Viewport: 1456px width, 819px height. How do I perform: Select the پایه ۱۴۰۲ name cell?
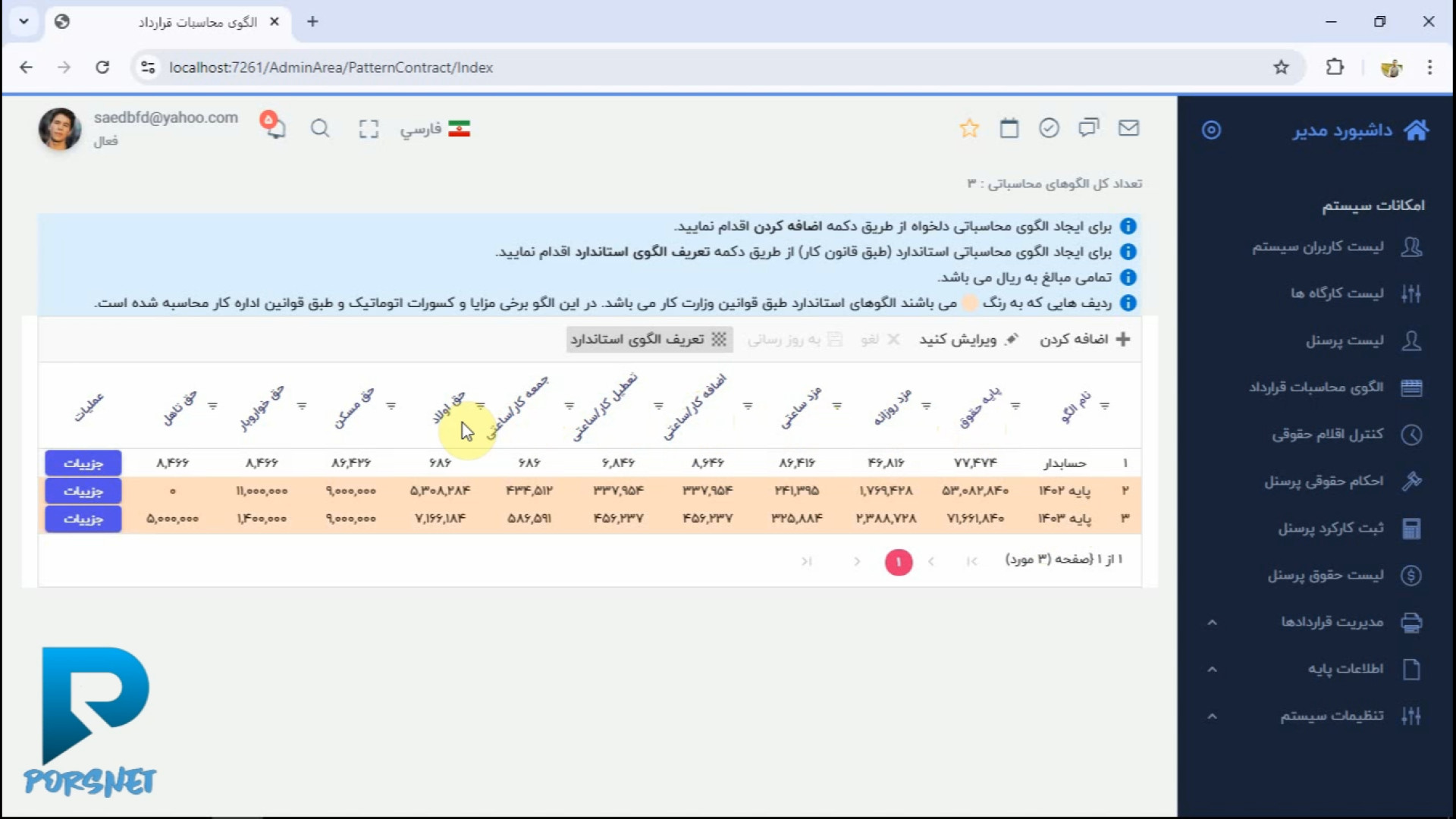[1065, 491]
